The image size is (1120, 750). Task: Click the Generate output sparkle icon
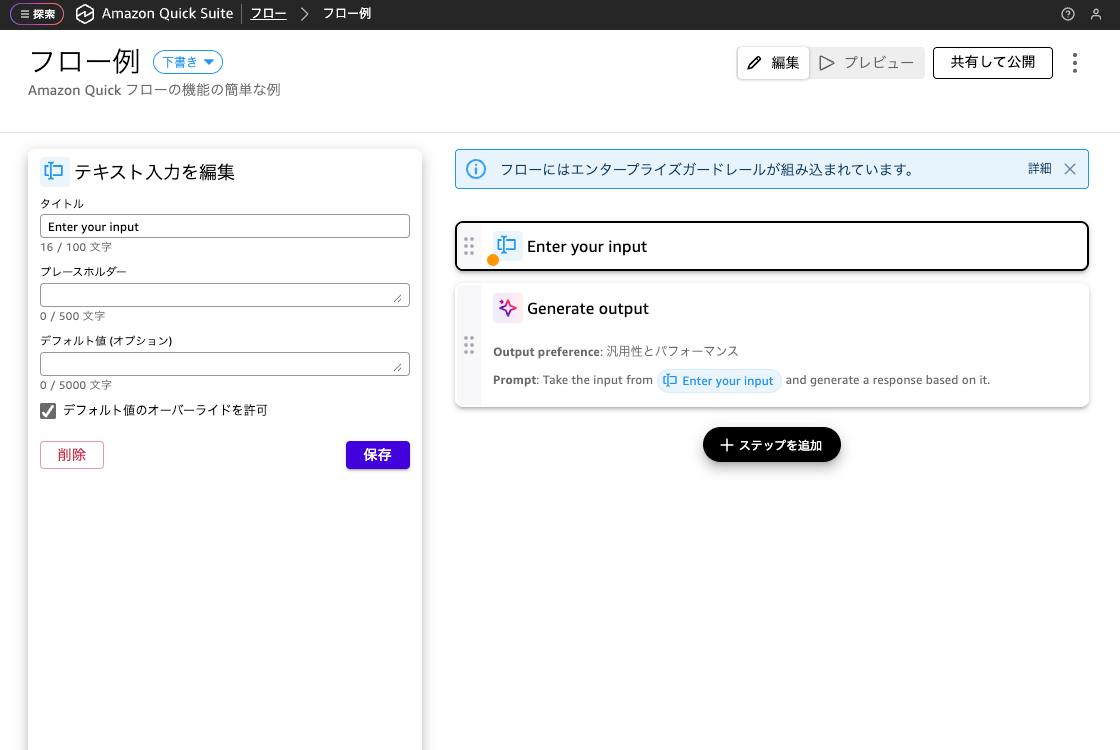point(508,308)
